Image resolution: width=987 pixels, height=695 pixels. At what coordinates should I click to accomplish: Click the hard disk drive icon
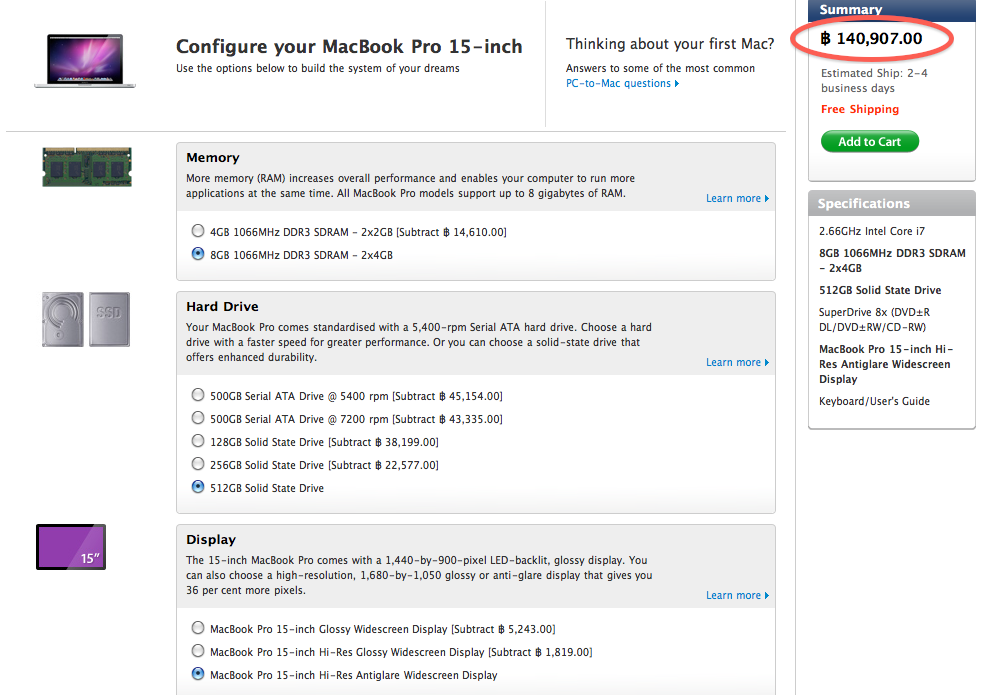(63, 319)
